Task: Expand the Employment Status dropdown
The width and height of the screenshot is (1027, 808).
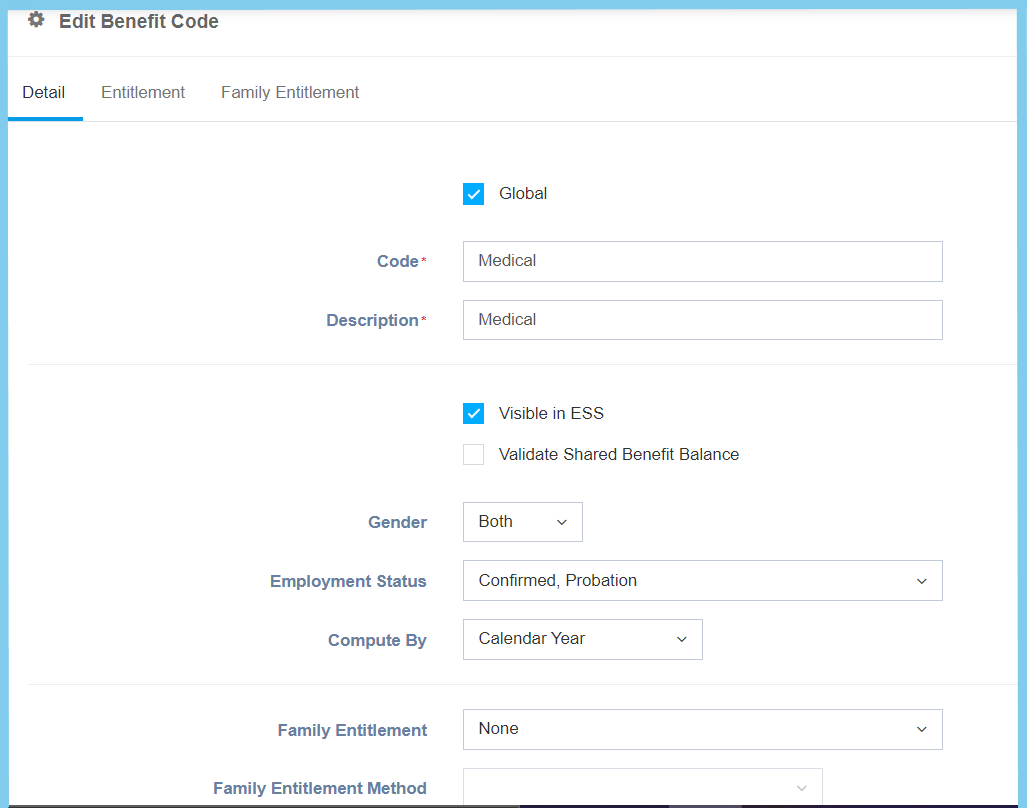Action: pos(702,581)
